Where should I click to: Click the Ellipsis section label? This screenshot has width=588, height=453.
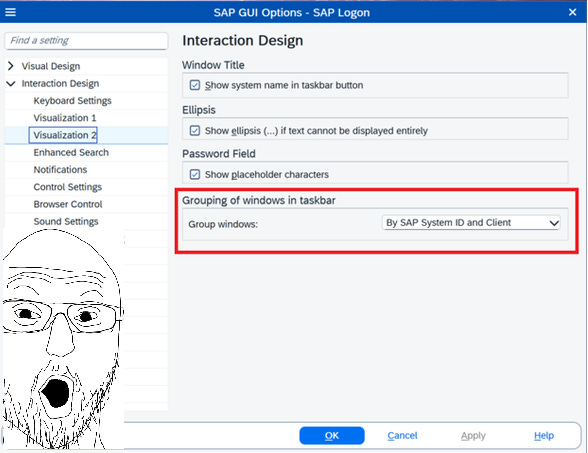click(x=199, y=110)
